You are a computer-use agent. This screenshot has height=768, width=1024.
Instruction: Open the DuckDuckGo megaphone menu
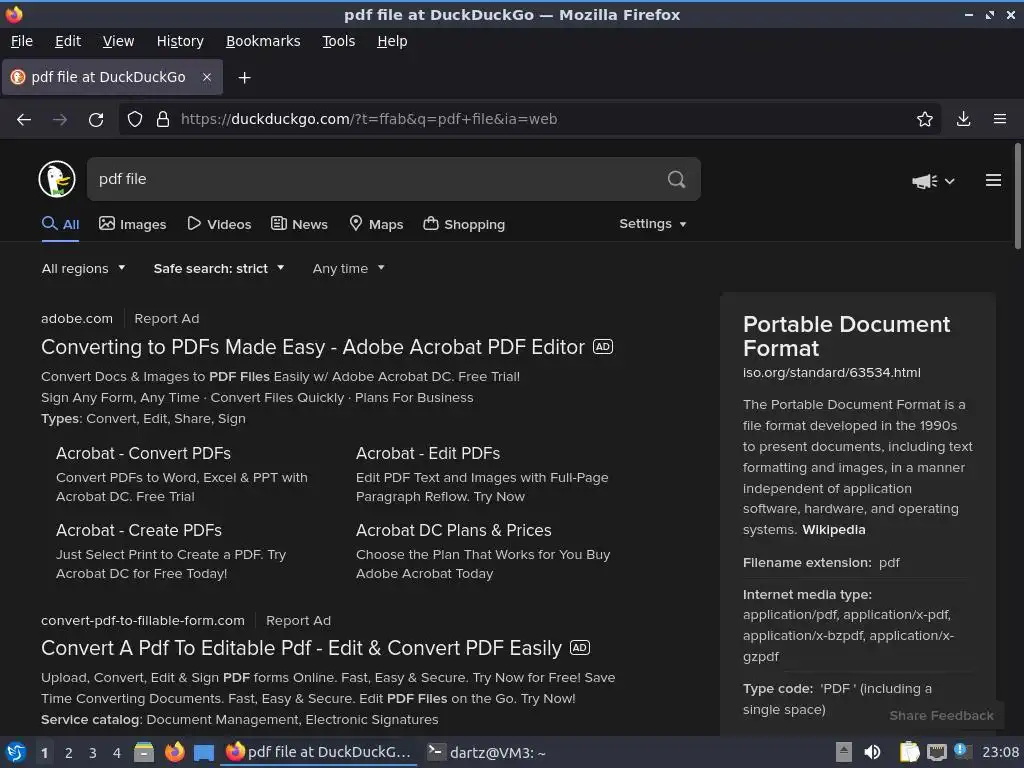coord(933,181)
